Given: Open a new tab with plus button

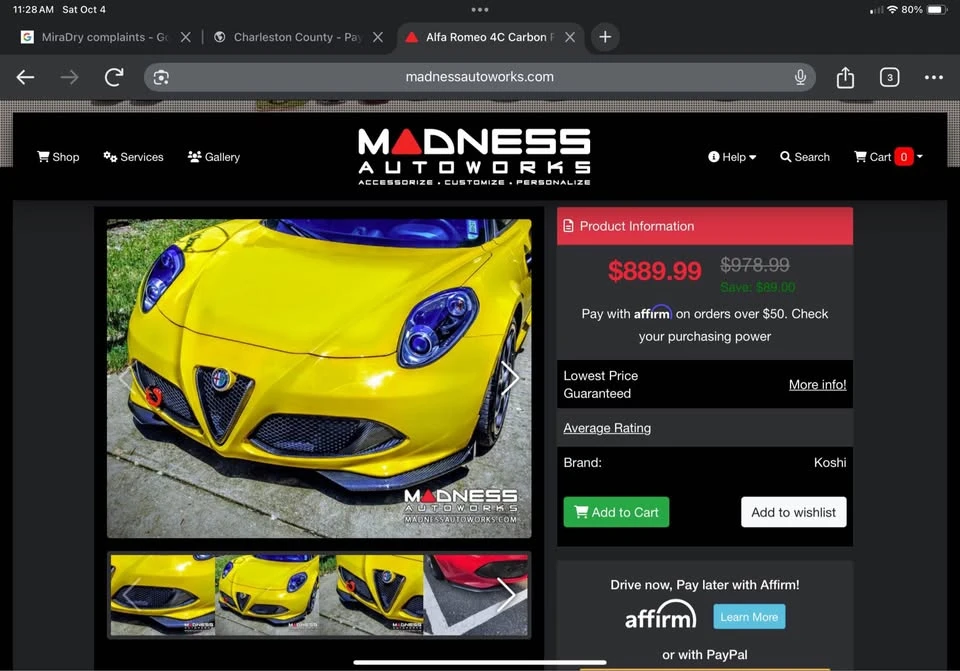Looking at the screenshot, I should tap(605, 37).
